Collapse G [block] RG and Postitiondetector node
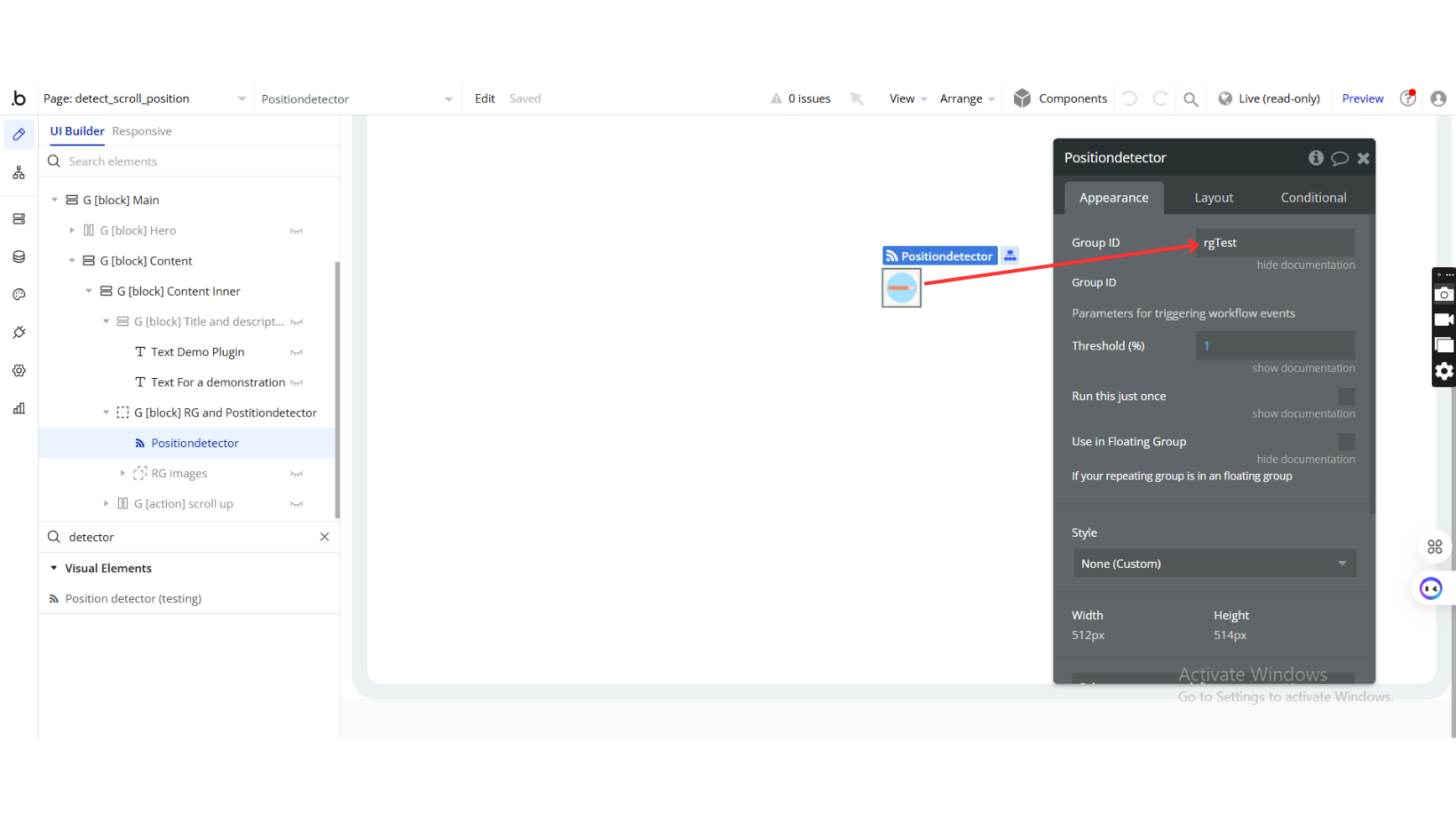This screenshot has height=820, width=1456. coord(106,413)
